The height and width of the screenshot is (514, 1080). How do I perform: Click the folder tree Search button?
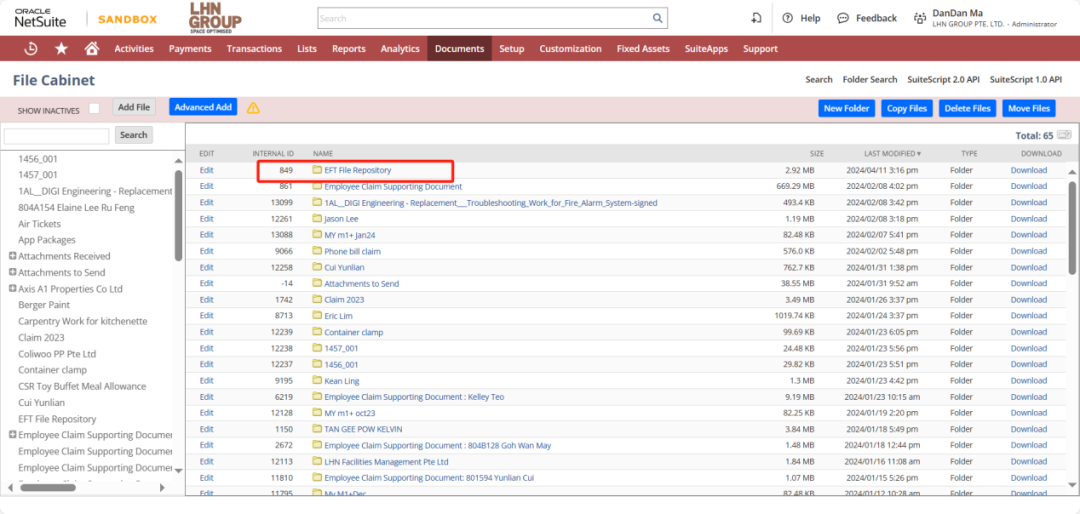pos(134,135)
